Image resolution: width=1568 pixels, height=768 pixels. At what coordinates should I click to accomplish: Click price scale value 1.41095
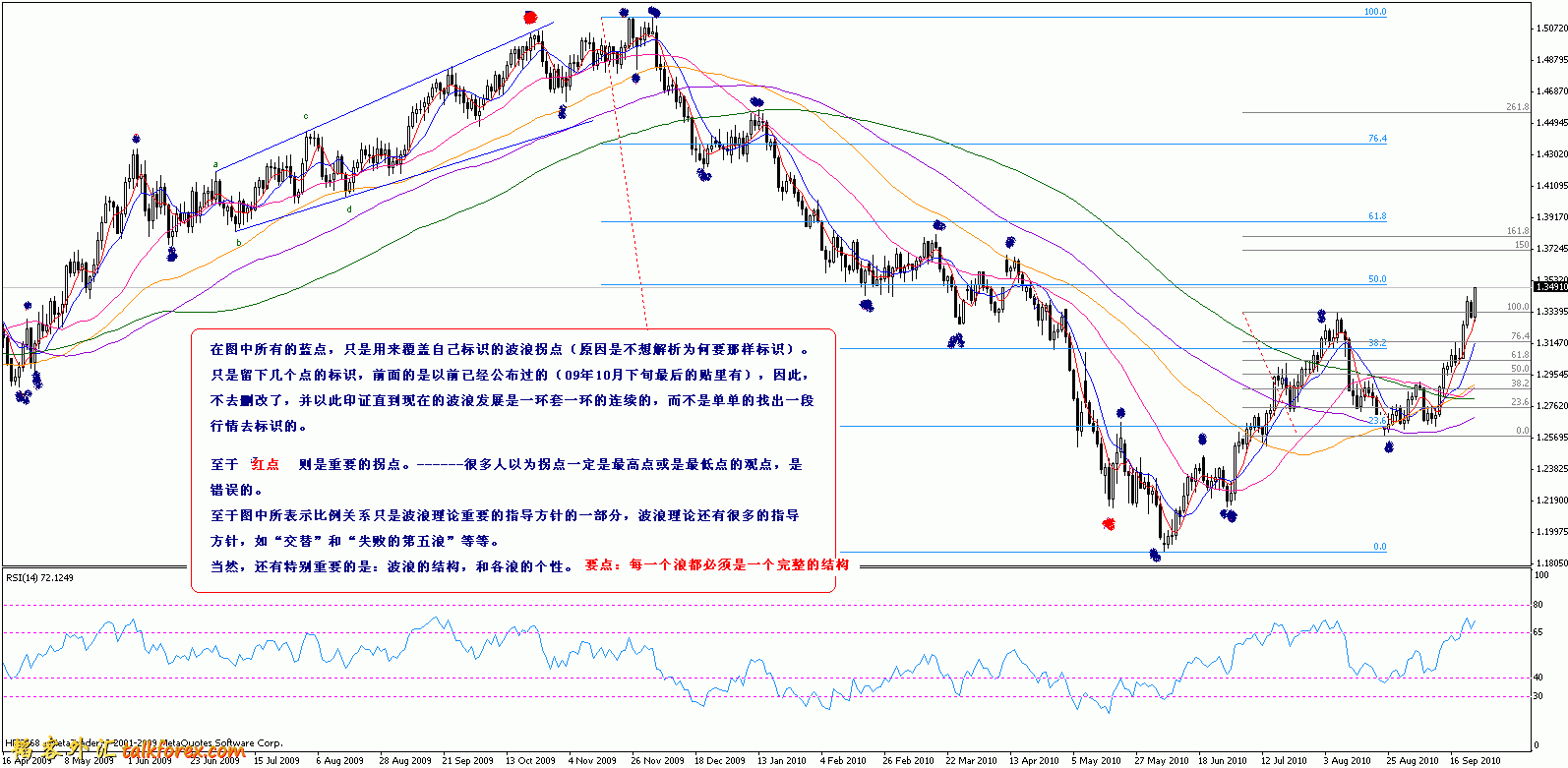tap(1551, 186)
